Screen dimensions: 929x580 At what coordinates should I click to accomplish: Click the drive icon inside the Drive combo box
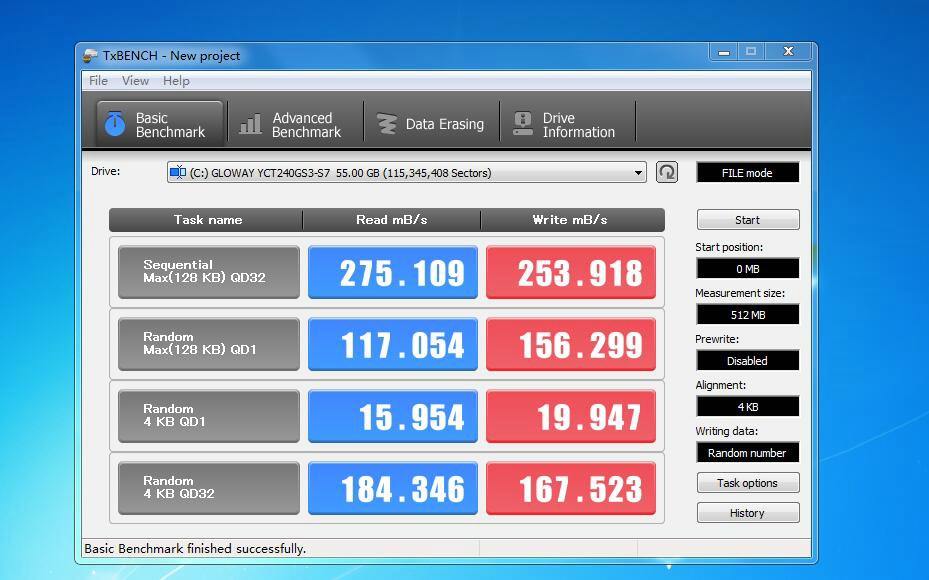click(178, 172)
